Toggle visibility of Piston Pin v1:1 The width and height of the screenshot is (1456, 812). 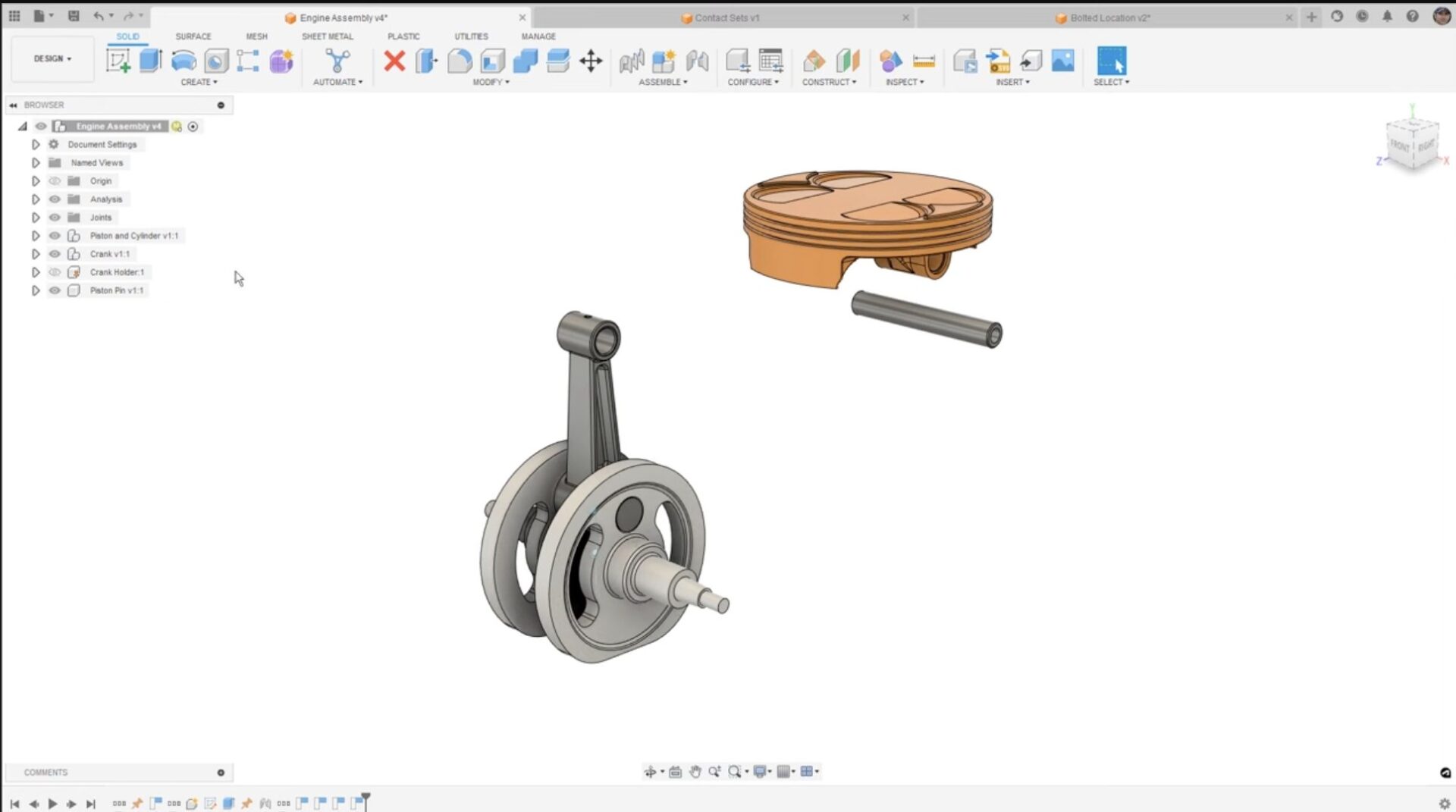[x=55, y=290]
